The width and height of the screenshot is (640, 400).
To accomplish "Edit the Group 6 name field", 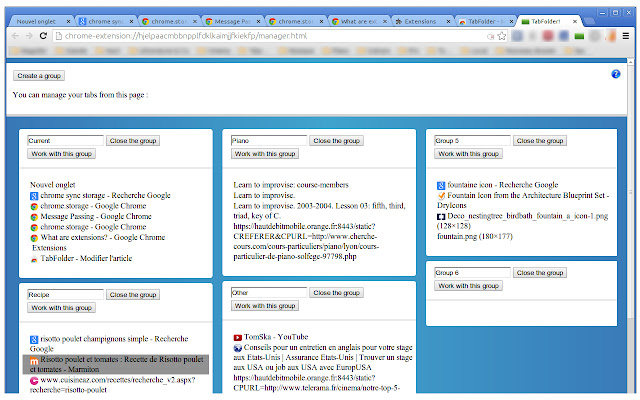I will [x=472, y=273].
